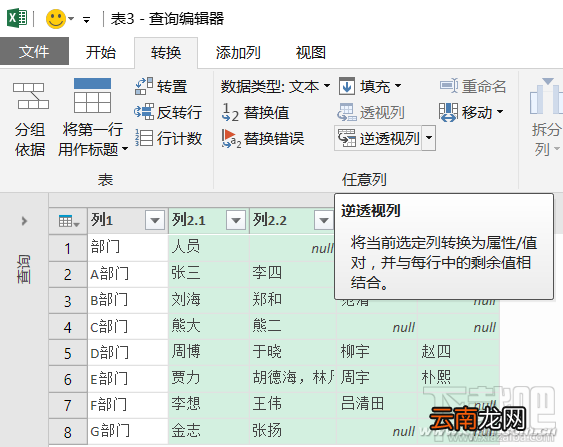Click the 替换值 replace values button
This screenshot has width=563, height=447.
255,112
